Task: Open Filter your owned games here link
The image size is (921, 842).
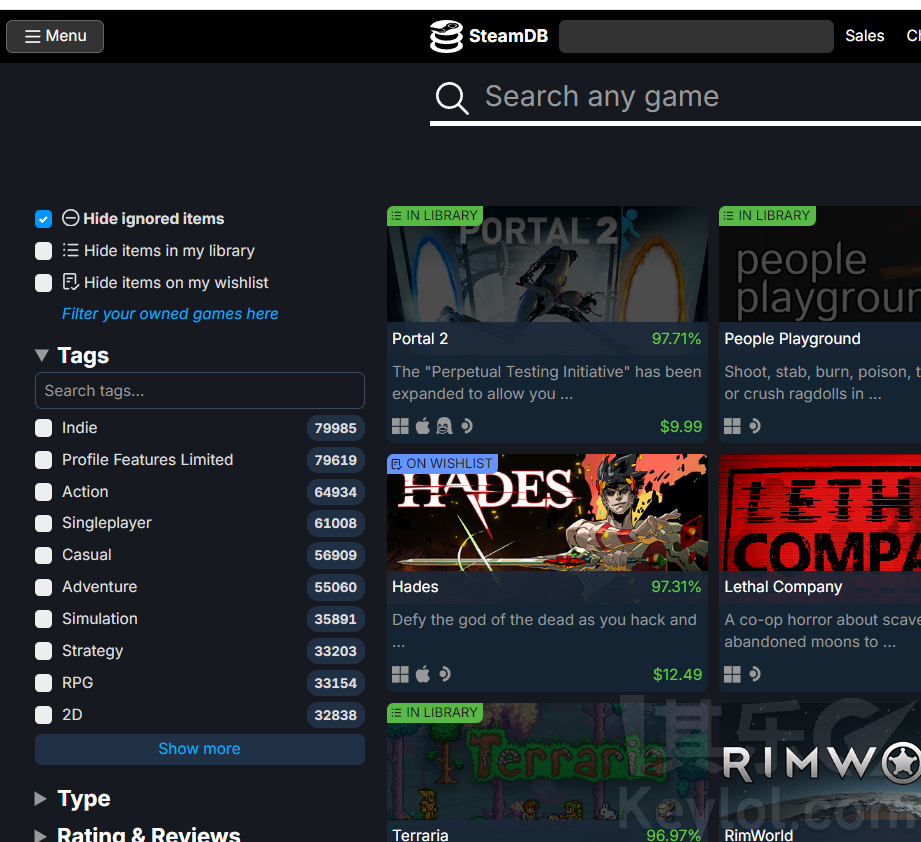Action: pyautogui.click(x=170, y=314)
